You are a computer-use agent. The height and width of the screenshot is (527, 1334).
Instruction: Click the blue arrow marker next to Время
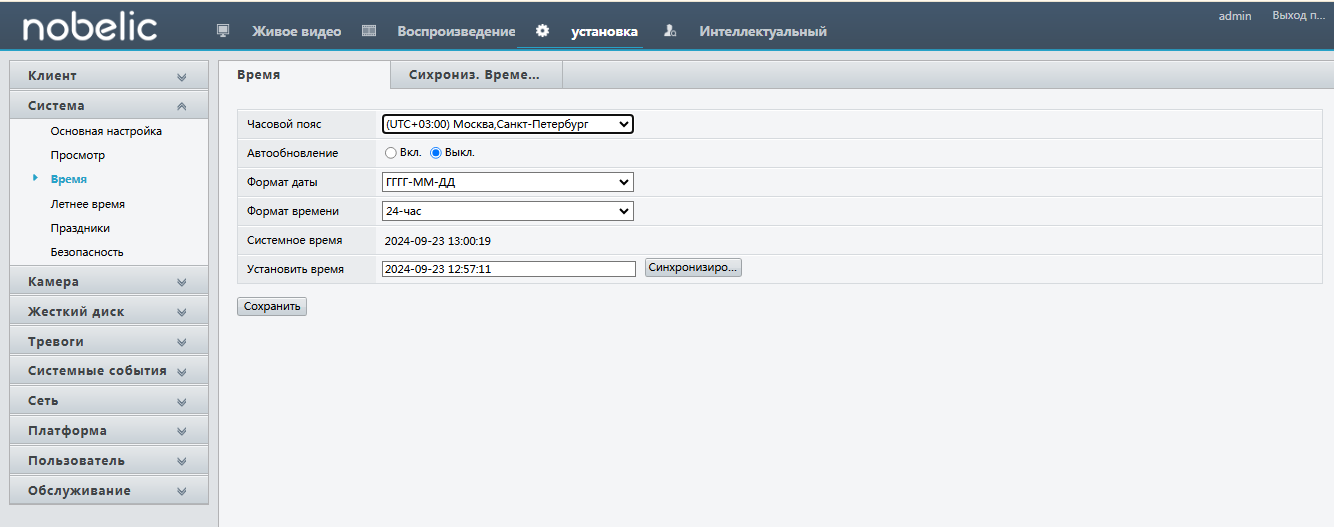point(36,178)
